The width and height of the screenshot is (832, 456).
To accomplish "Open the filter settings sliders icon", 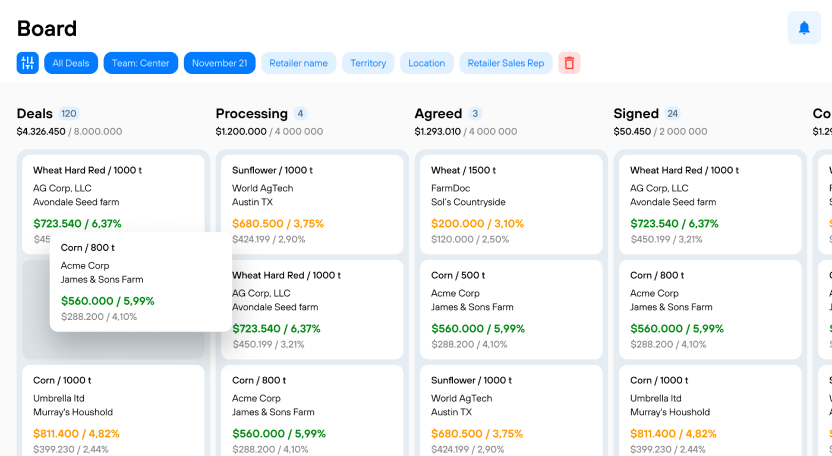I will pyautogui.click(x=28, y=63).
